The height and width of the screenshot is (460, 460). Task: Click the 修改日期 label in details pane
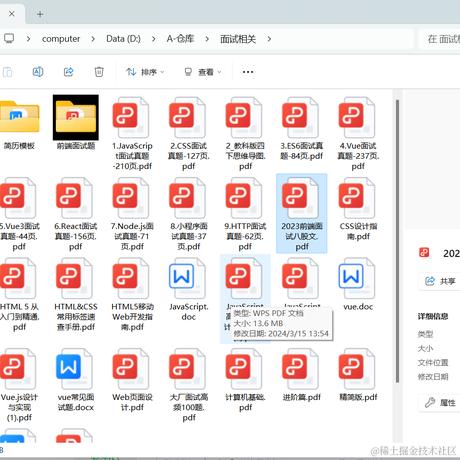tap(433, 377)
